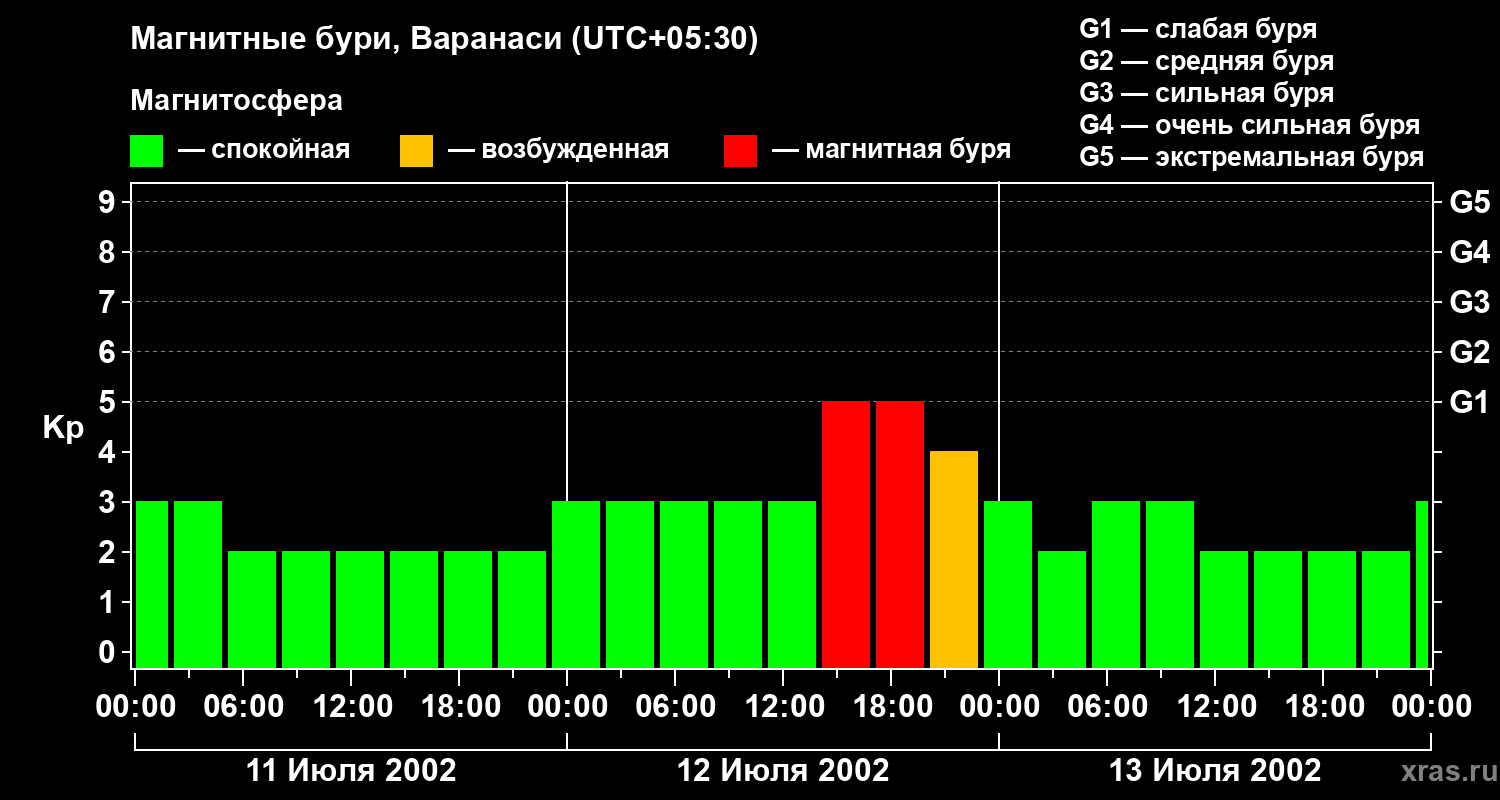This screenshot has height=800, width=1500.
Task: Click the G3 — сильная буря legend line
Action: 1206,93
